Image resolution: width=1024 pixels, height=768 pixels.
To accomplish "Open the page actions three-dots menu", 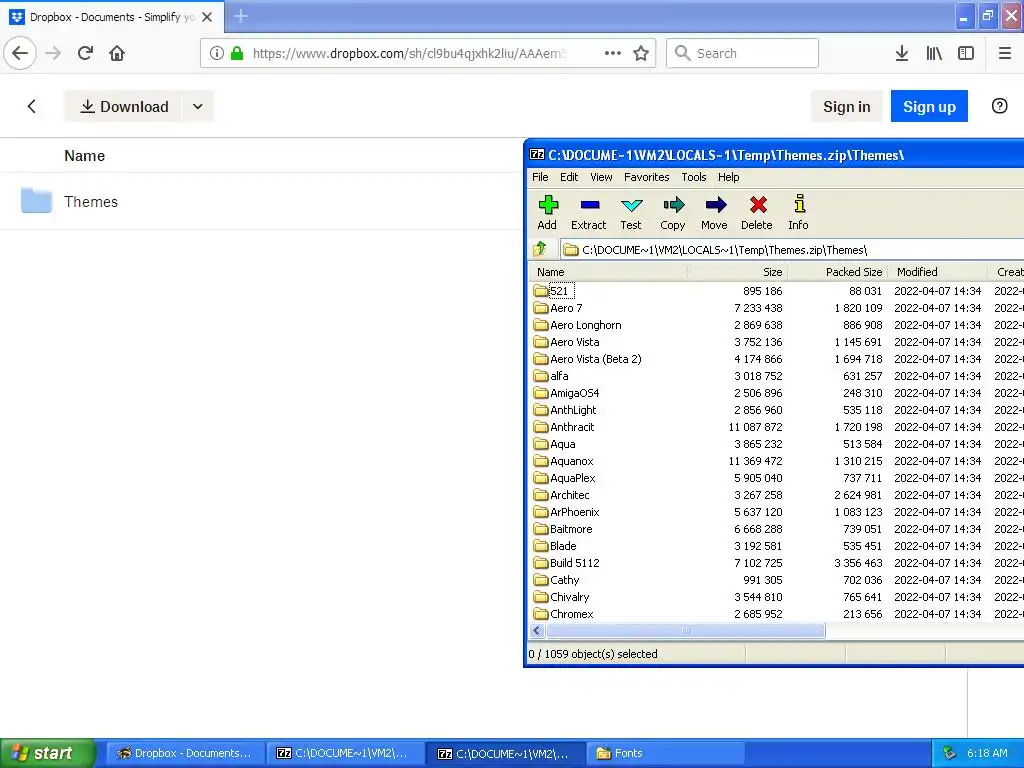I will coord(613,53).
